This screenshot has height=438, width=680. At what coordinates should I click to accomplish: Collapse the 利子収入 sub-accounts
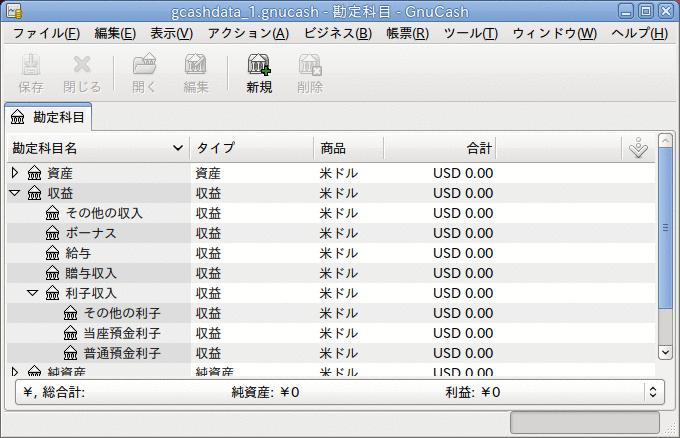point(33,293)
